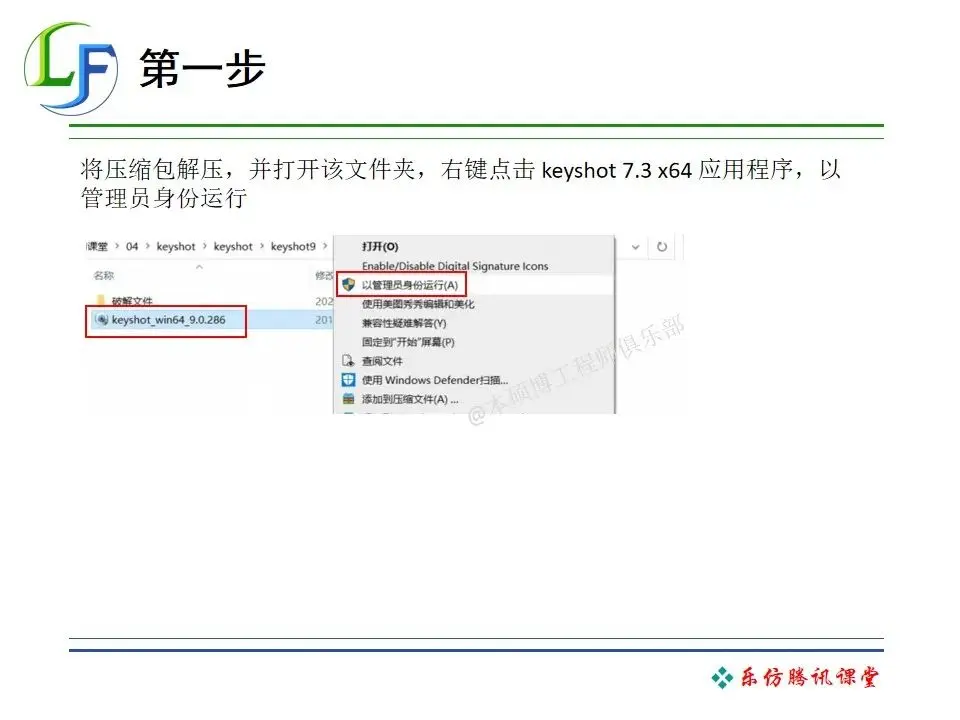Open the address bar history dropdown arrow
Image resolution: width=960 pixels, height=720 pixels.
(x=636, y=247)
